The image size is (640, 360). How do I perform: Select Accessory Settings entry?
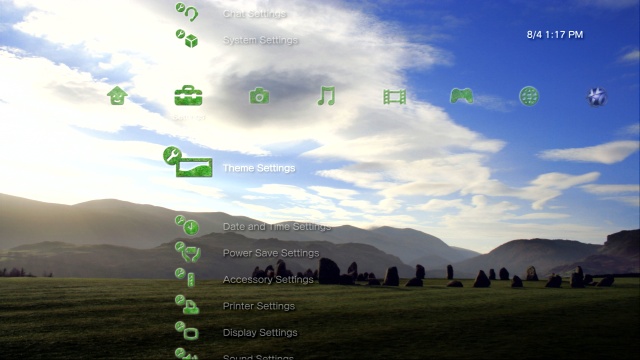click(x=268, y=280)
